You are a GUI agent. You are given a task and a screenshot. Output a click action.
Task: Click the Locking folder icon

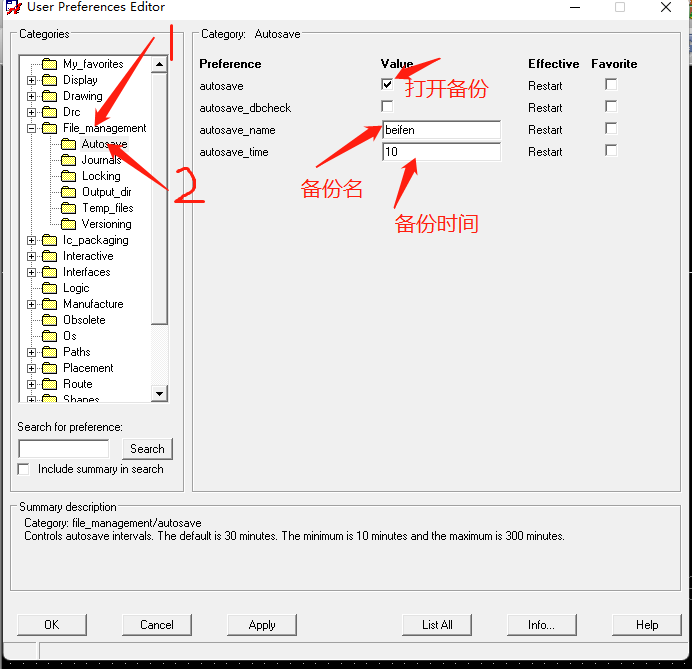point(68,176)
